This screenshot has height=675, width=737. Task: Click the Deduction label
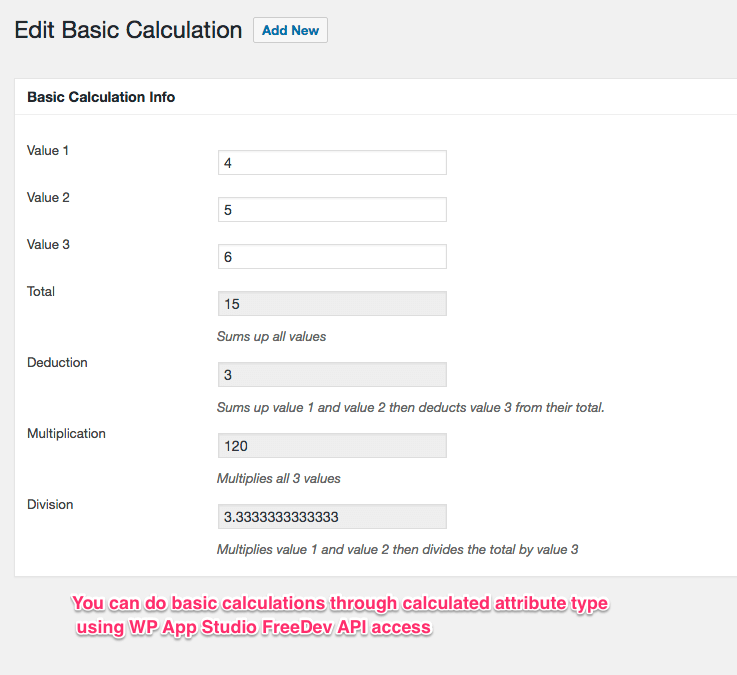(57, 362)
